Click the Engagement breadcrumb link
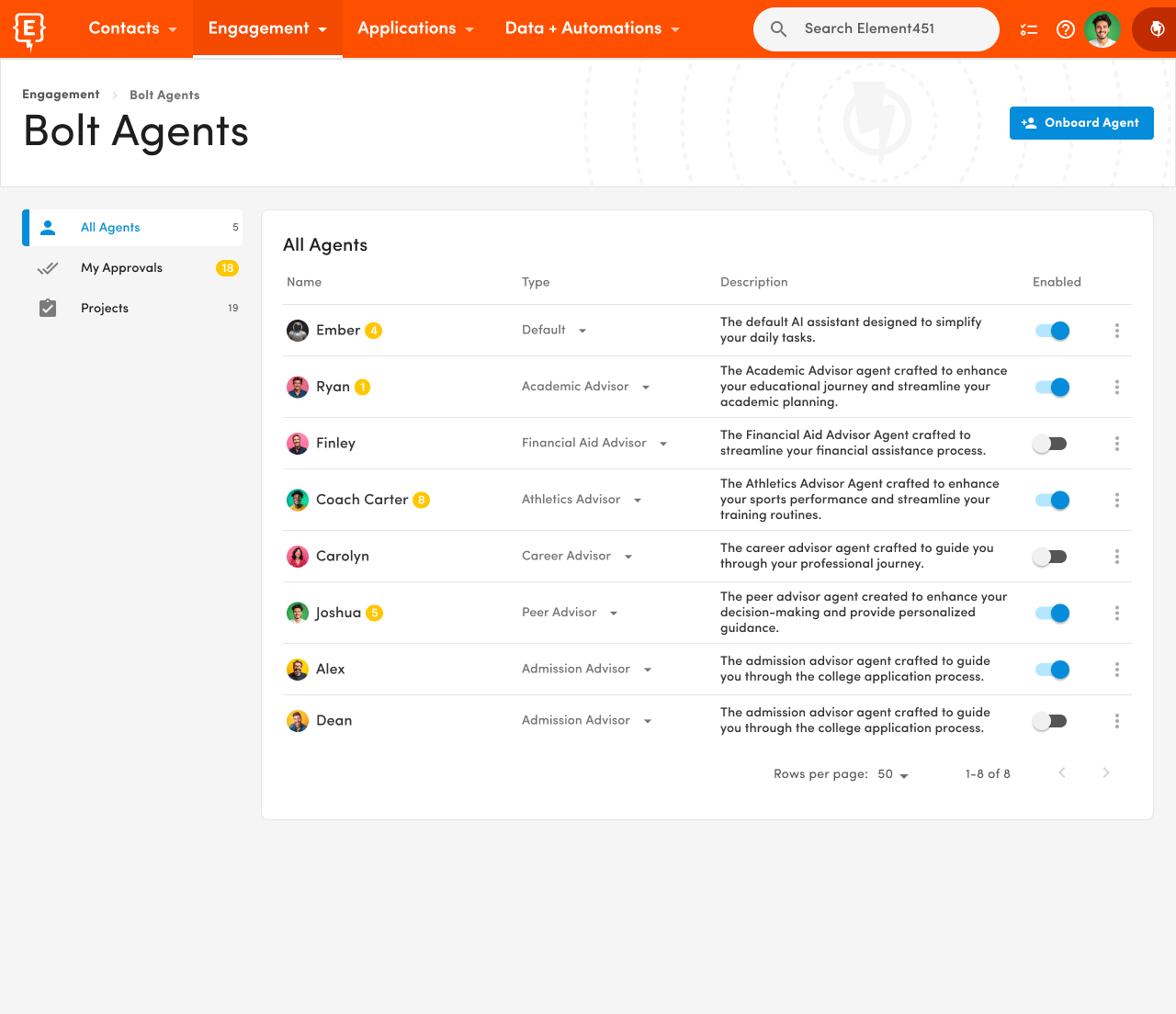The image size is (1176, 1014). (x=61, y=95)
